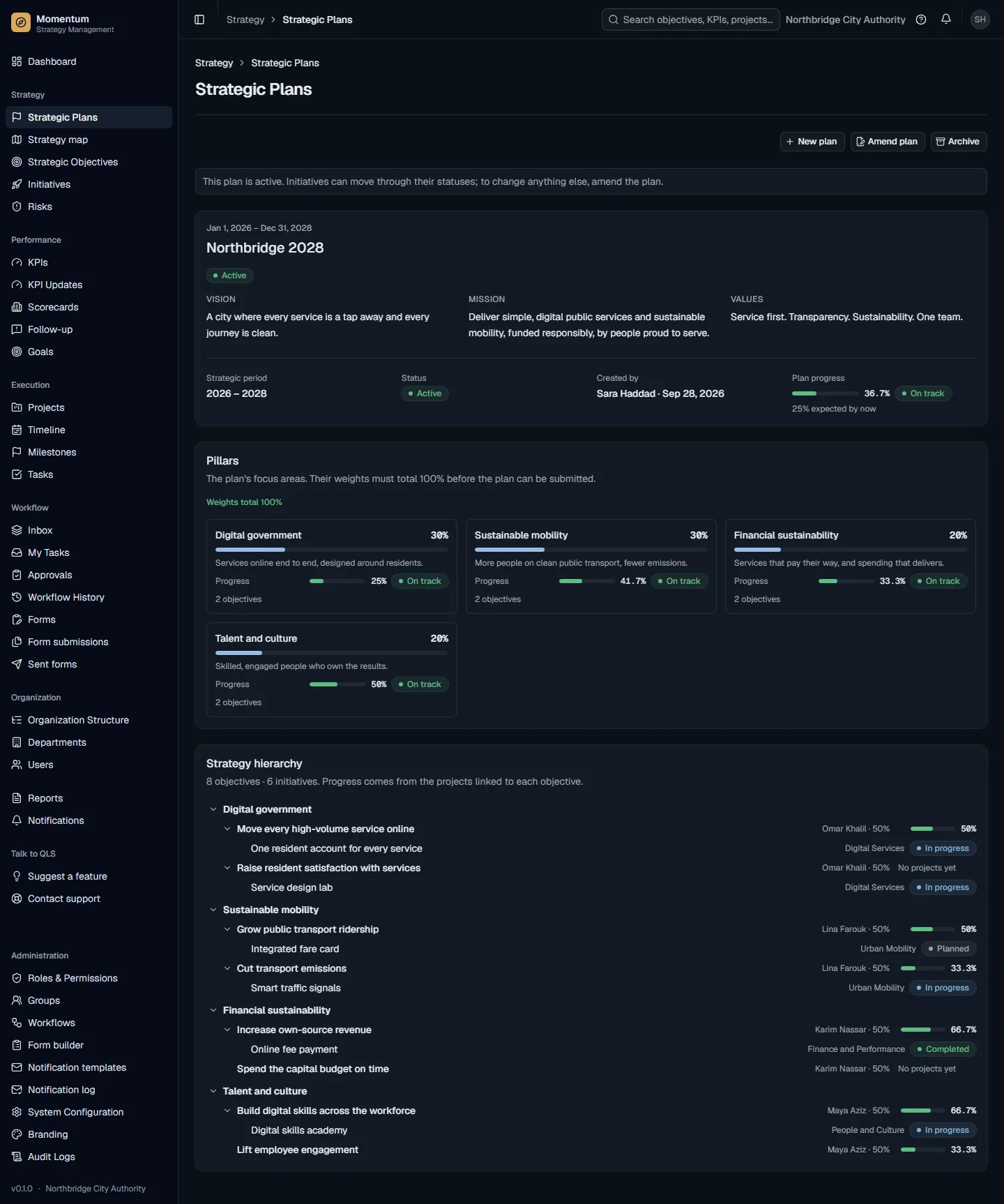Click the KPIs gauge icon
Viewport: 1004px width, 1204px height.
17,262
